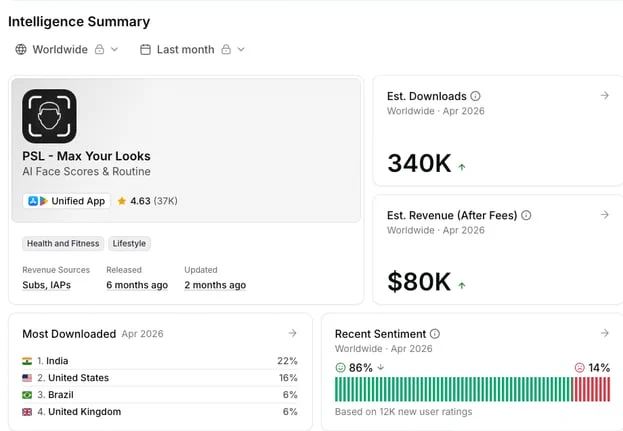The height and width of the screenshot is (431, 623).
Task: Expand the Worldwide region dropdown chevron
Action: [x=114, y=49]
